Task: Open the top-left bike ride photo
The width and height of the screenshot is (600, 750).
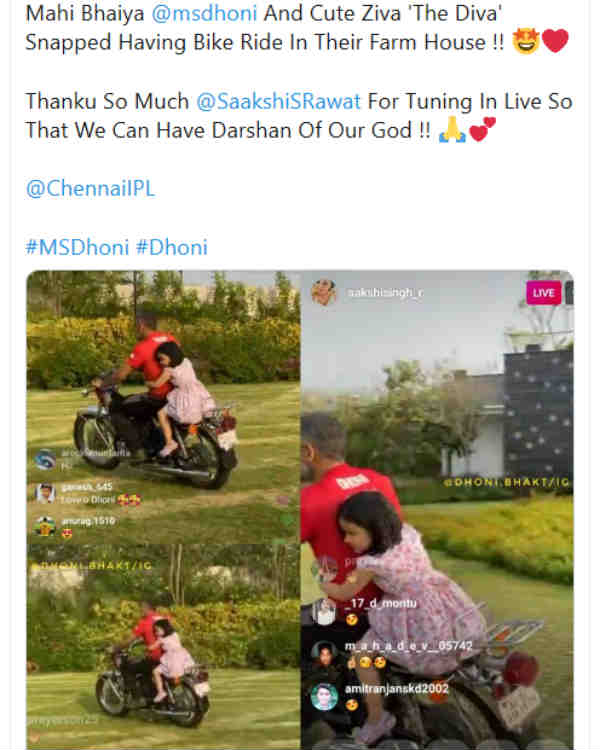Action: (163, 407)
